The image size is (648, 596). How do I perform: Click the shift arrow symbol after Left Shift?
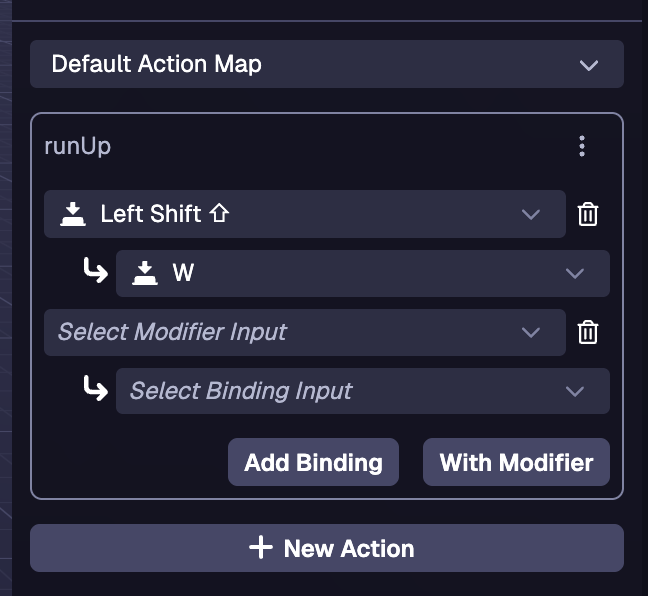click(x=219, y=214)
